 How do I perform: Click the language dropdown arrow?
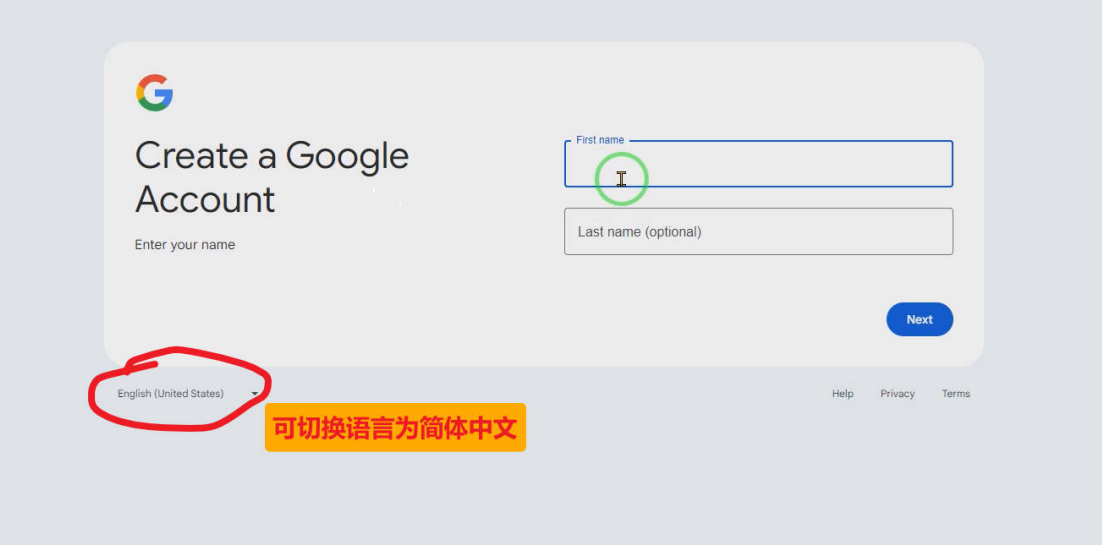(254, 395)
